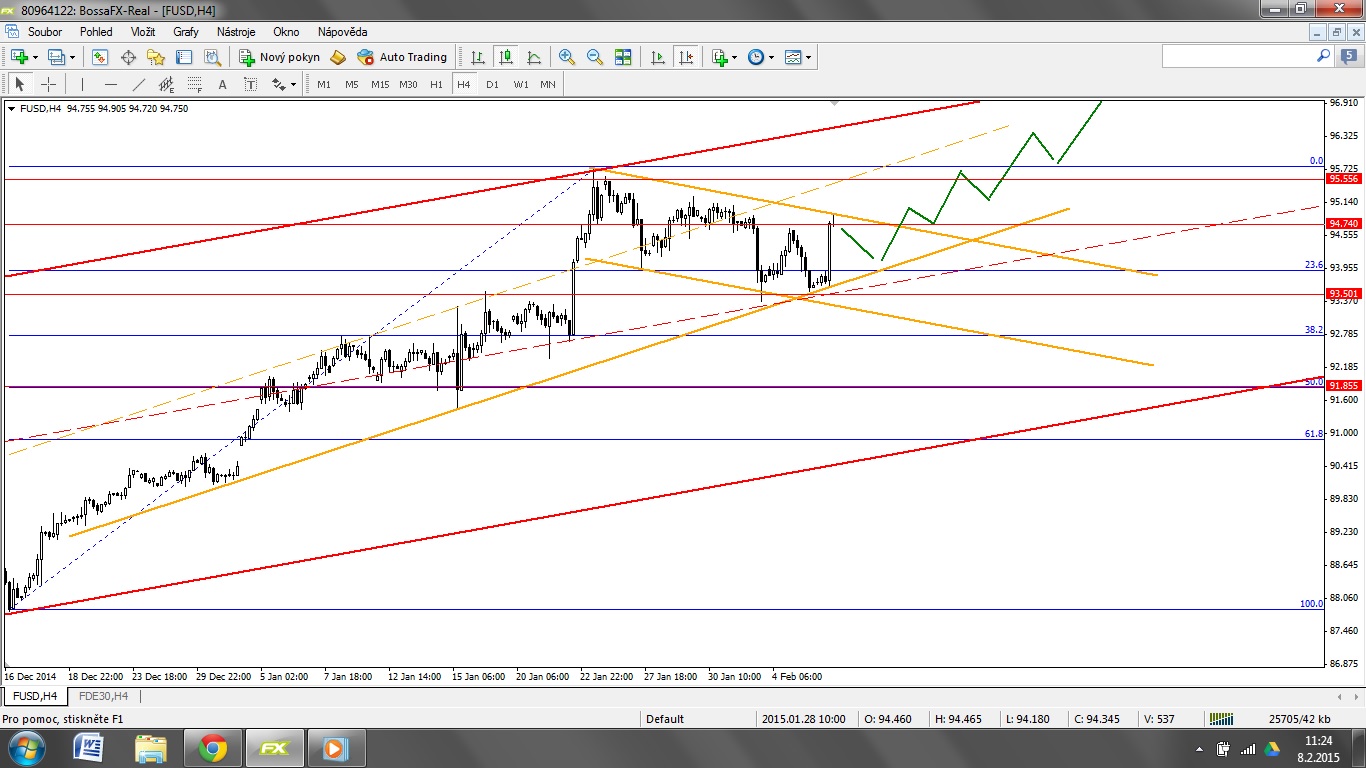Select the cursor arrow tool
This screenshot has height=768, width=1366.
tap(19, 84)
